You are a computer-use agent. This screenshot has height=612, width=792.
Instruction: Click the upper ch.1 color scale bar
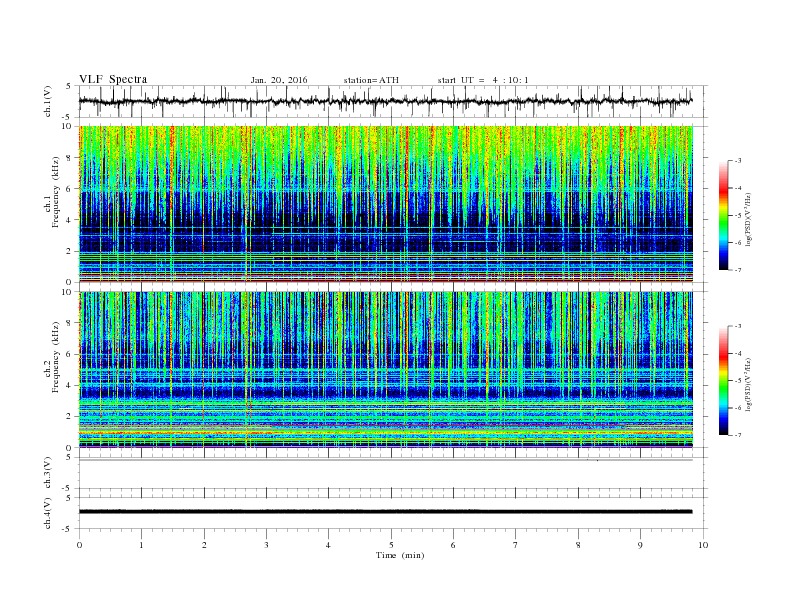click(724, 215)
